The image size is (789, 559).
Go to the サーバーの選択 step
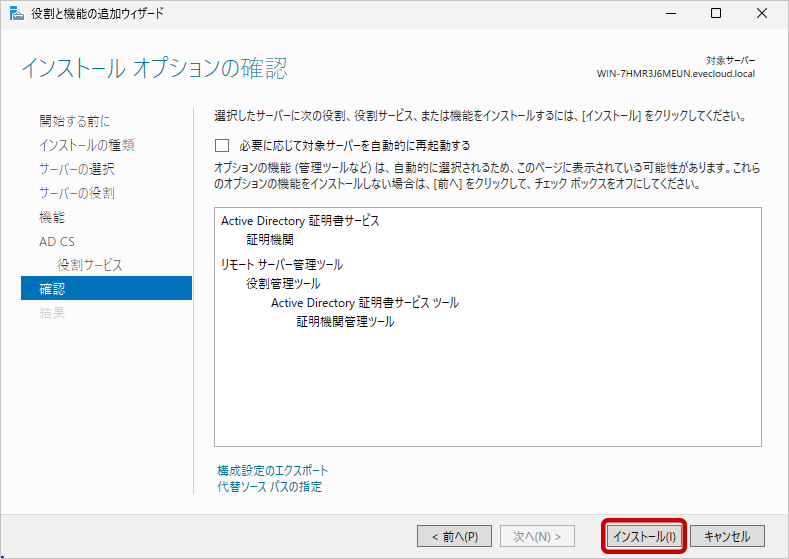77,169
